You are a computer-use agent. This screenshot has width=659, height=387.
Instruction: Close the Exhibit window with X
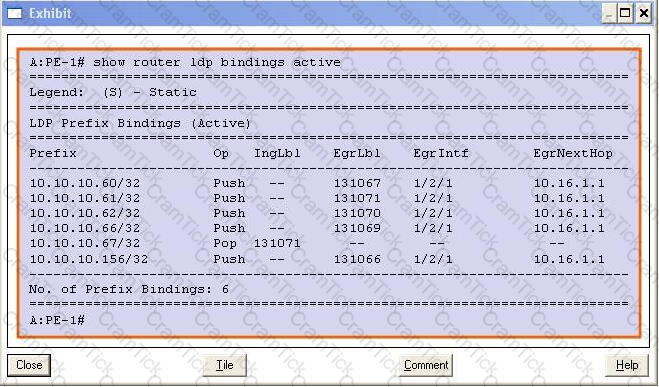coord(643,13)
